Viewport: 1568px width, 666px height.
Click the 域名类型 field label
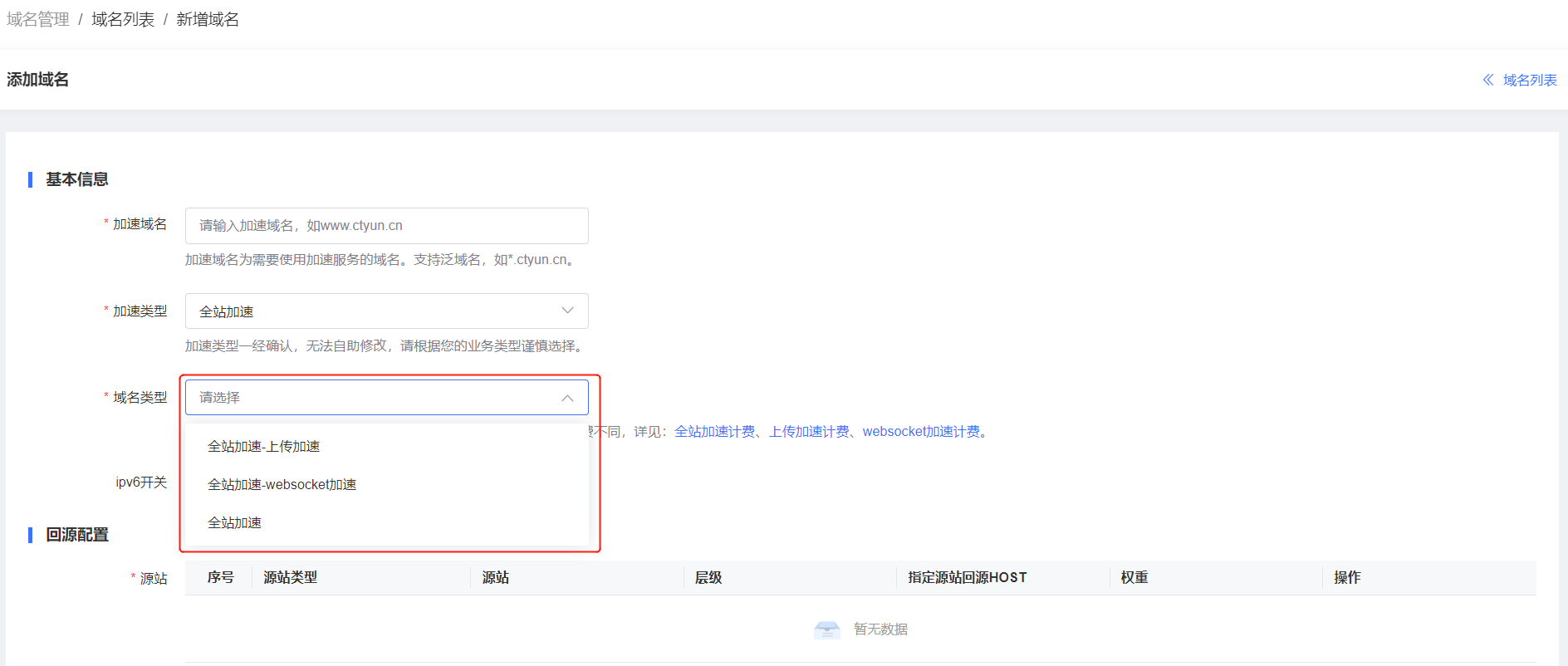coord(140,398)
